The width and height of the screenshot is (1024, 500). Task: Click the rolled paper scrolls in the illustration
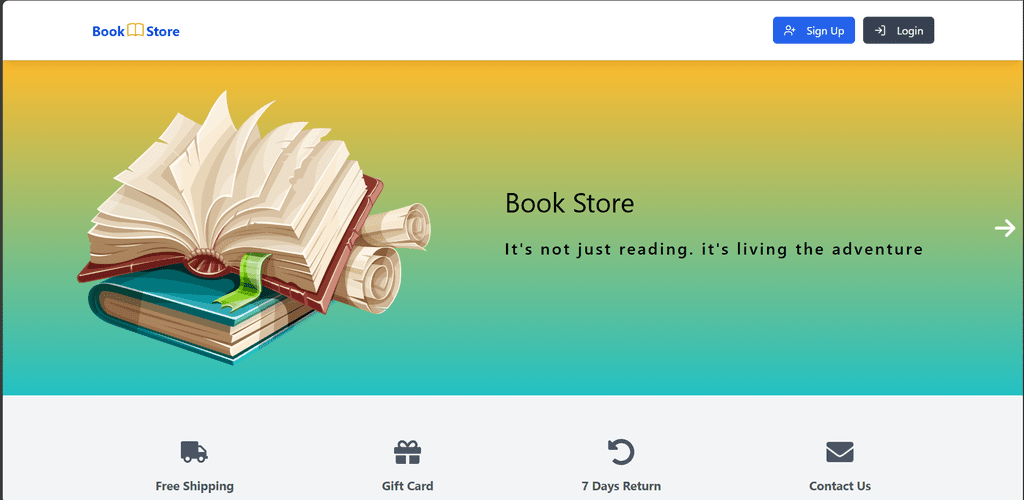point(383,256)
